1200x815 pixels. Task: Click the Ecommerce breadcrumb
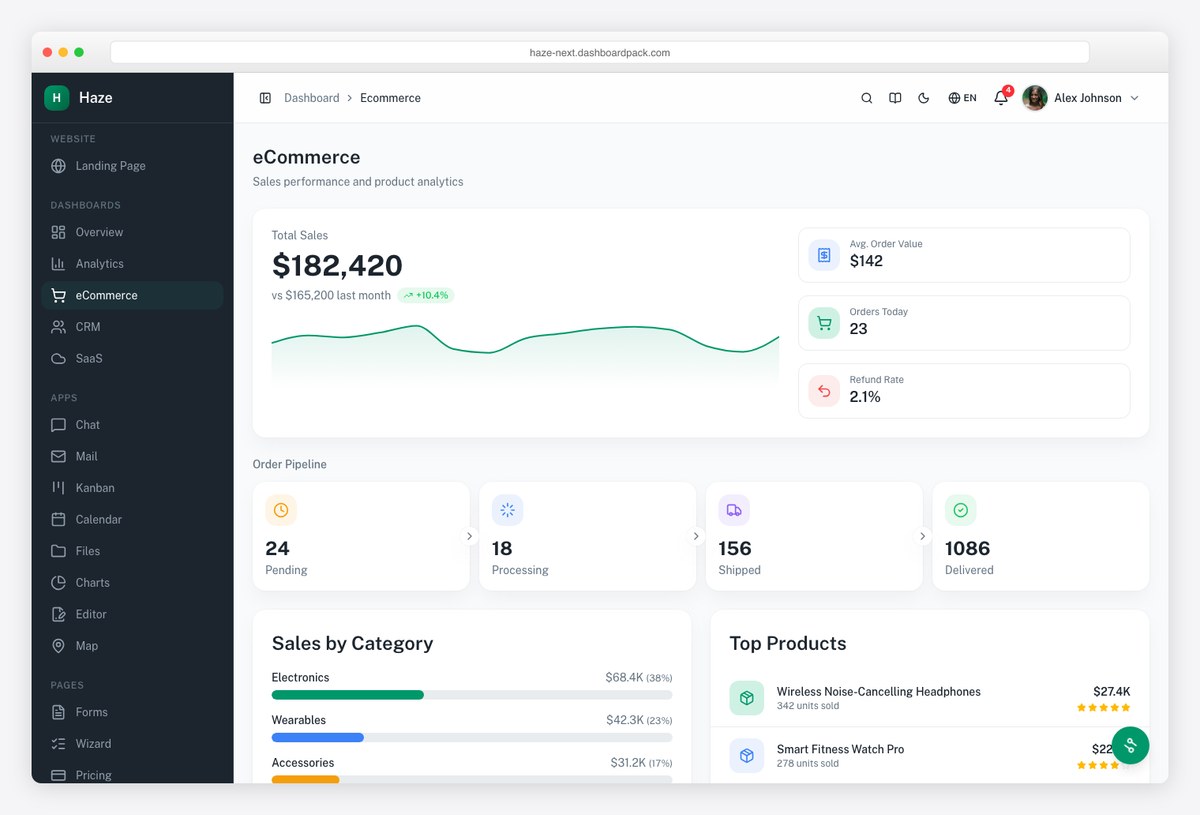pos(390,98)
